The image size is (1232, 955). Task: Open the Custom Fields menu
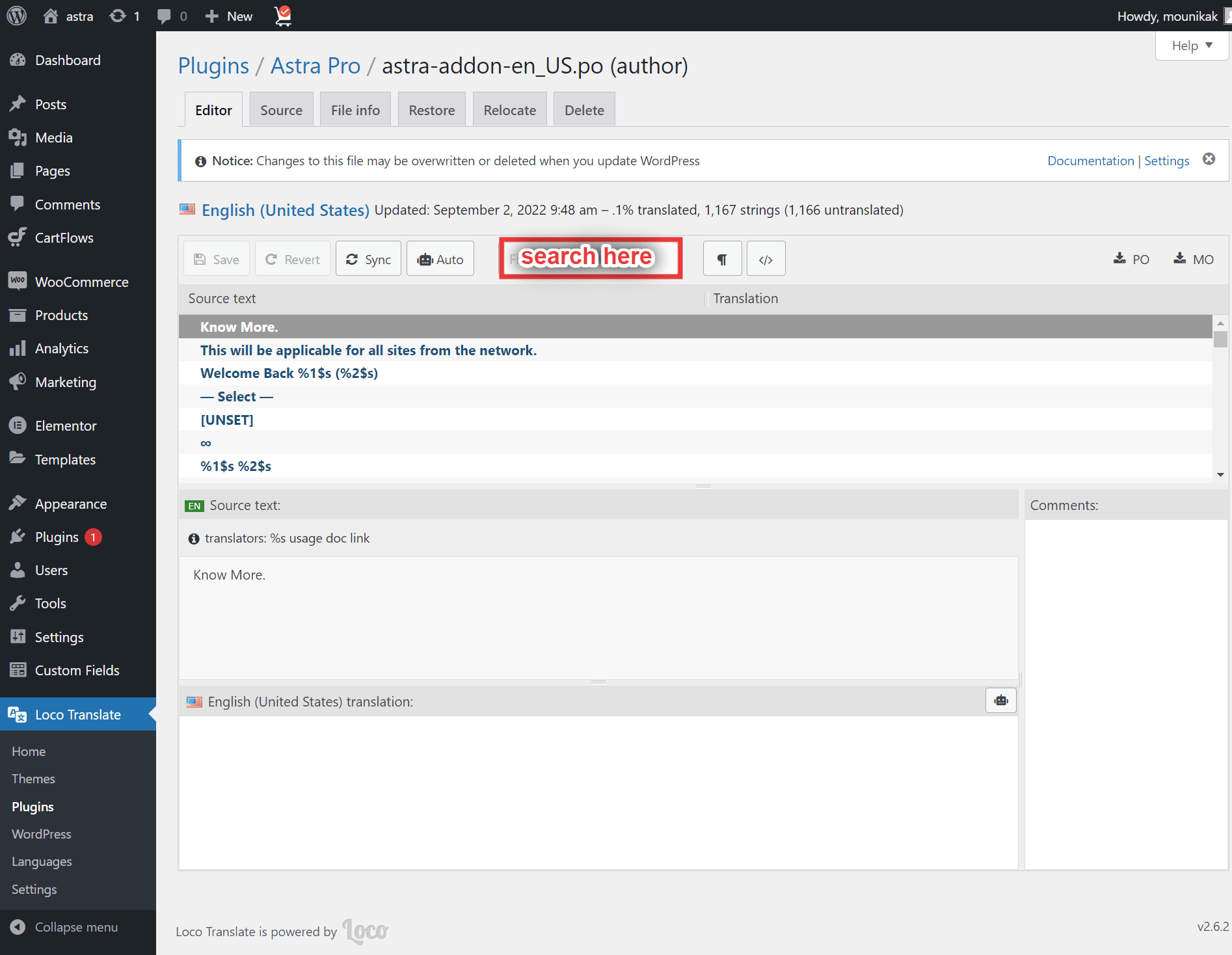[x=78, y=670]
